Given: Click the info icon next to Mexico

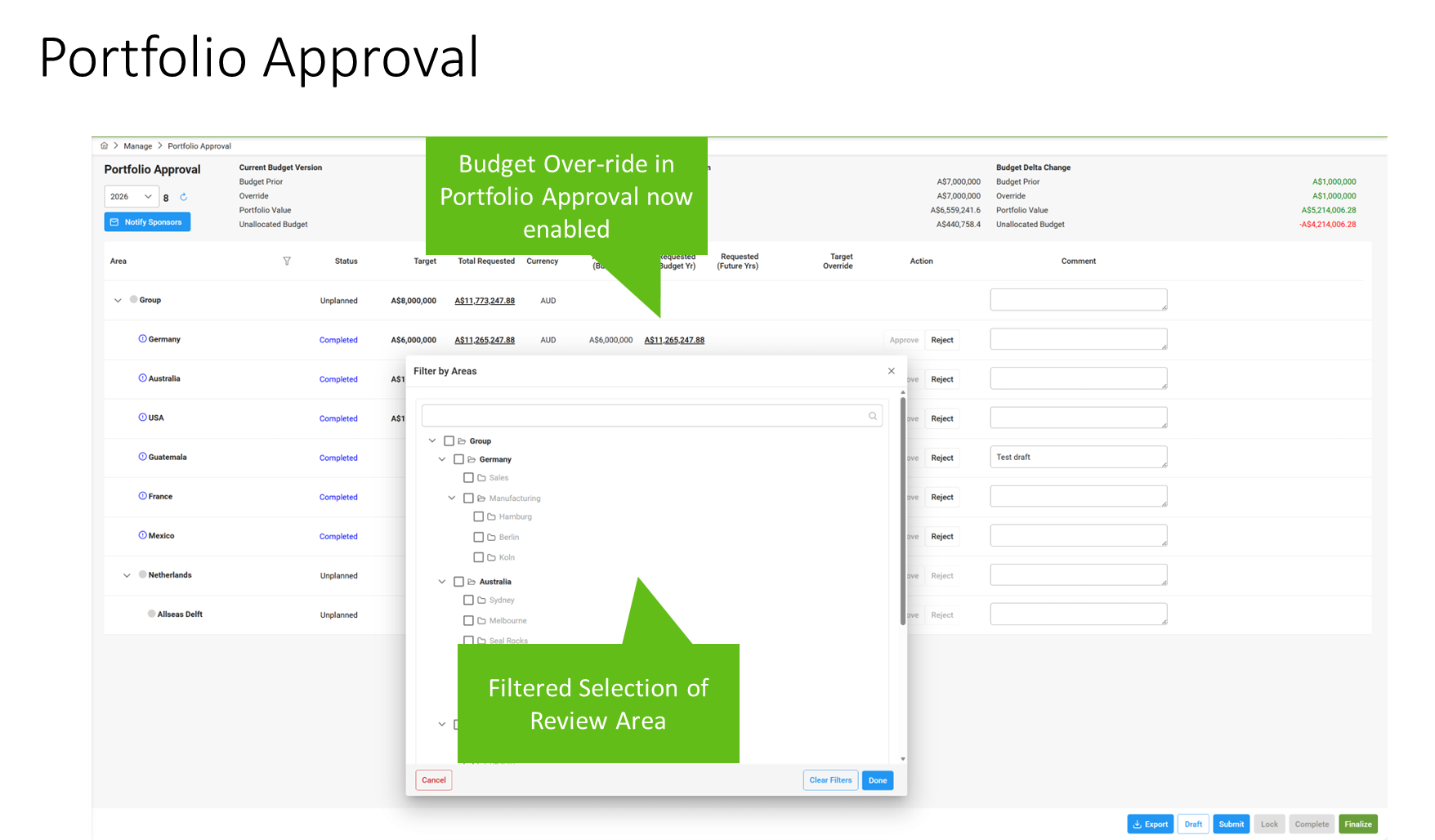Looking at the screenshot, I should (142, 535).
